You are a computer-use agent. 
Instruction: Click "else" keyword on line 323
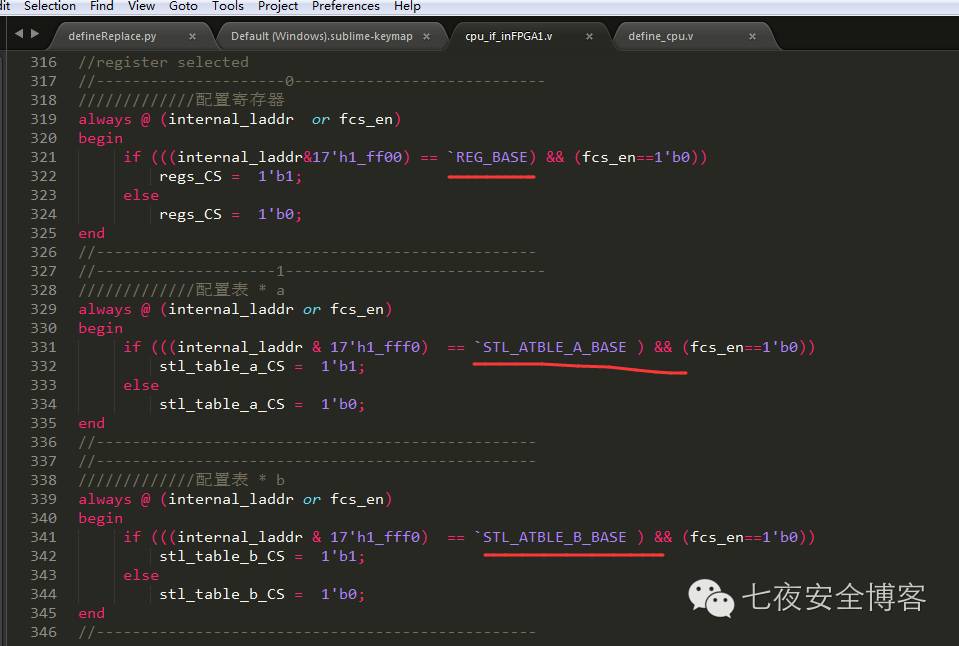(141, 195)
